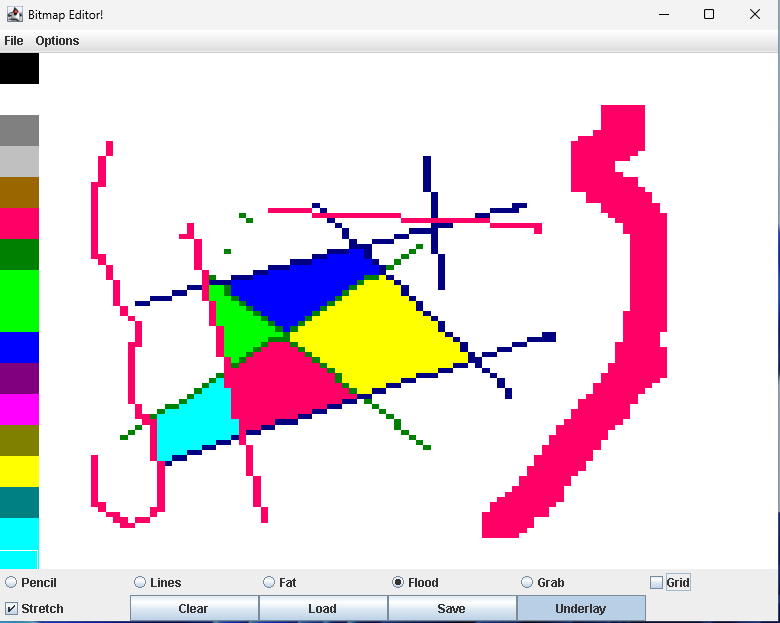Viewport: 780px width, 623px height.
Task: Click the Clear button
Action: (x=194, y=609)
